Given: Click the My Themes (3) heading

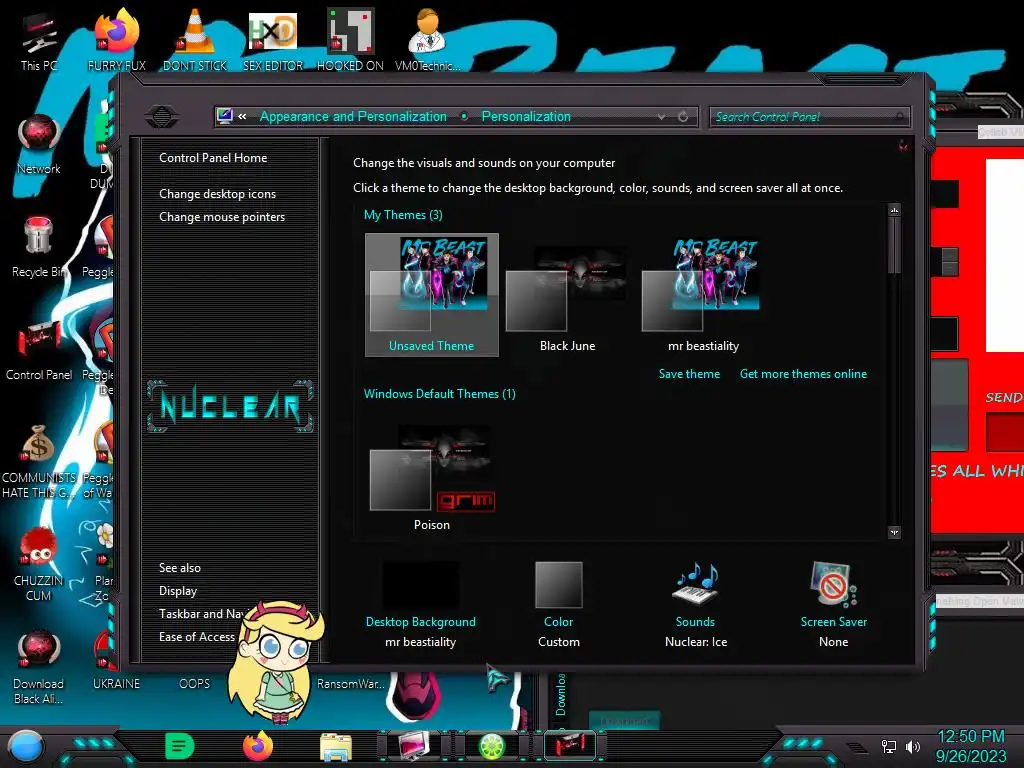Looking at the screenshot, I should point(403,215).
